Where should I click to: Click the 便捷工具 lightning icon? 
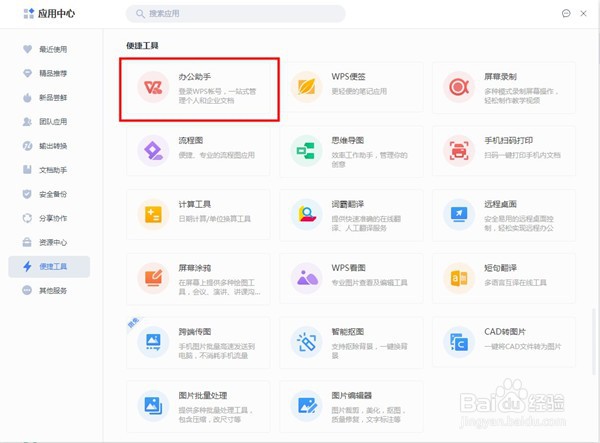pos(27,266)
